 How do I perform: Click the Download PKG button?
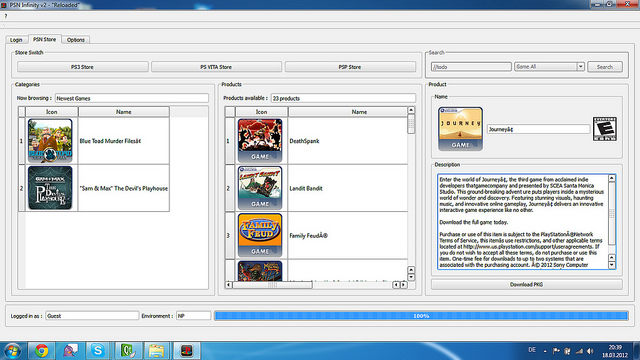(527, 284)
